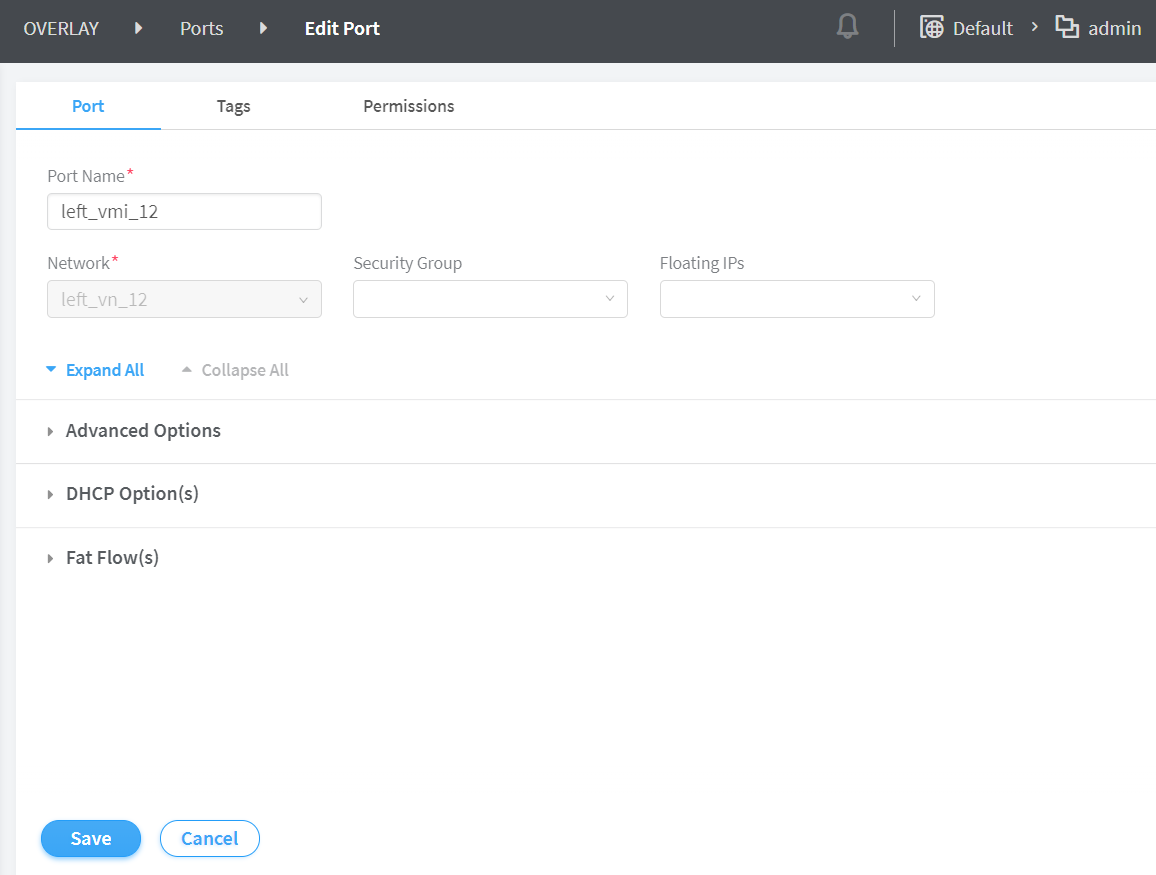Expand the Fat Flow(s) section
This screenshot has height=875, width=1156.
point(112,558)
